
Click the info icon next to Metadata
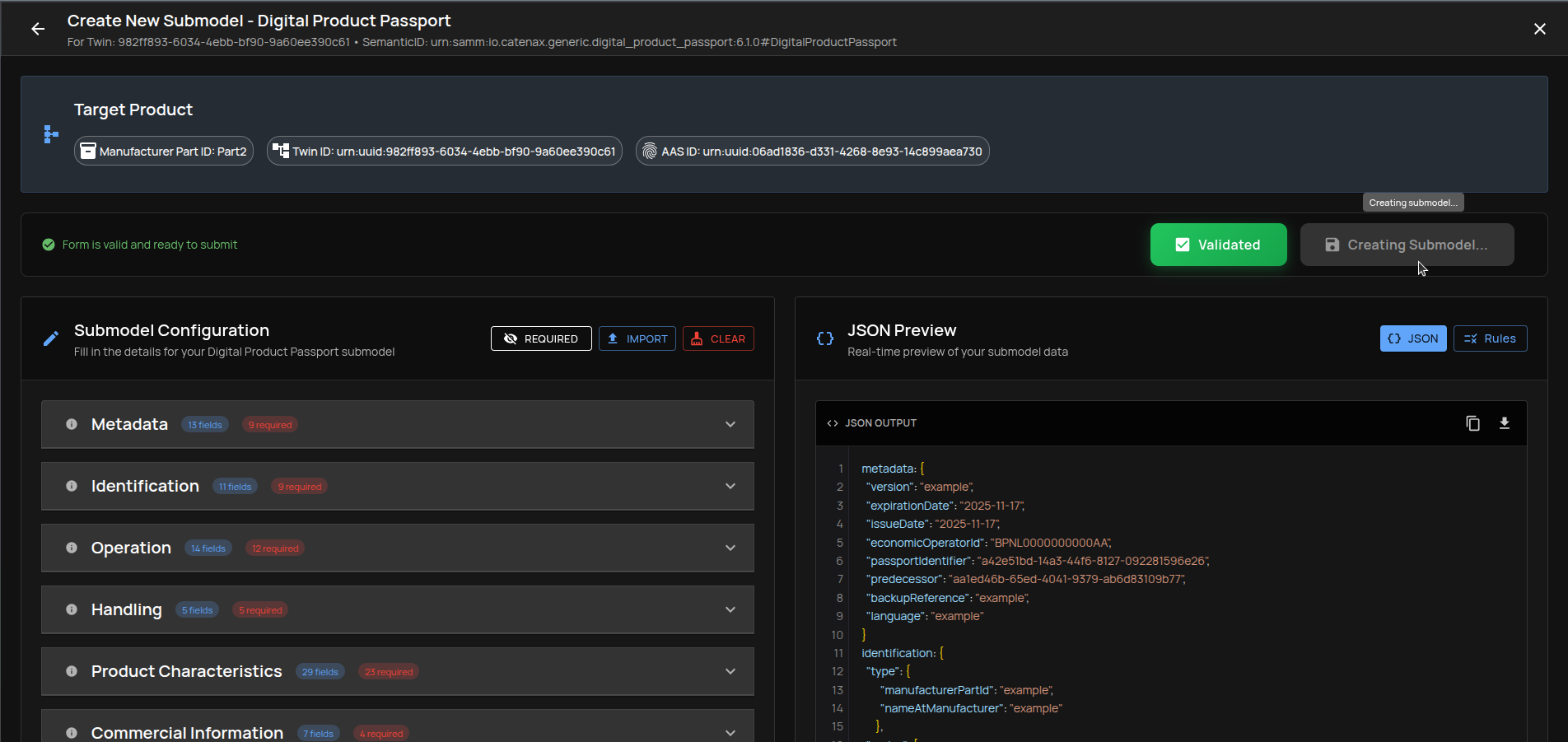(x=70, y=424)
